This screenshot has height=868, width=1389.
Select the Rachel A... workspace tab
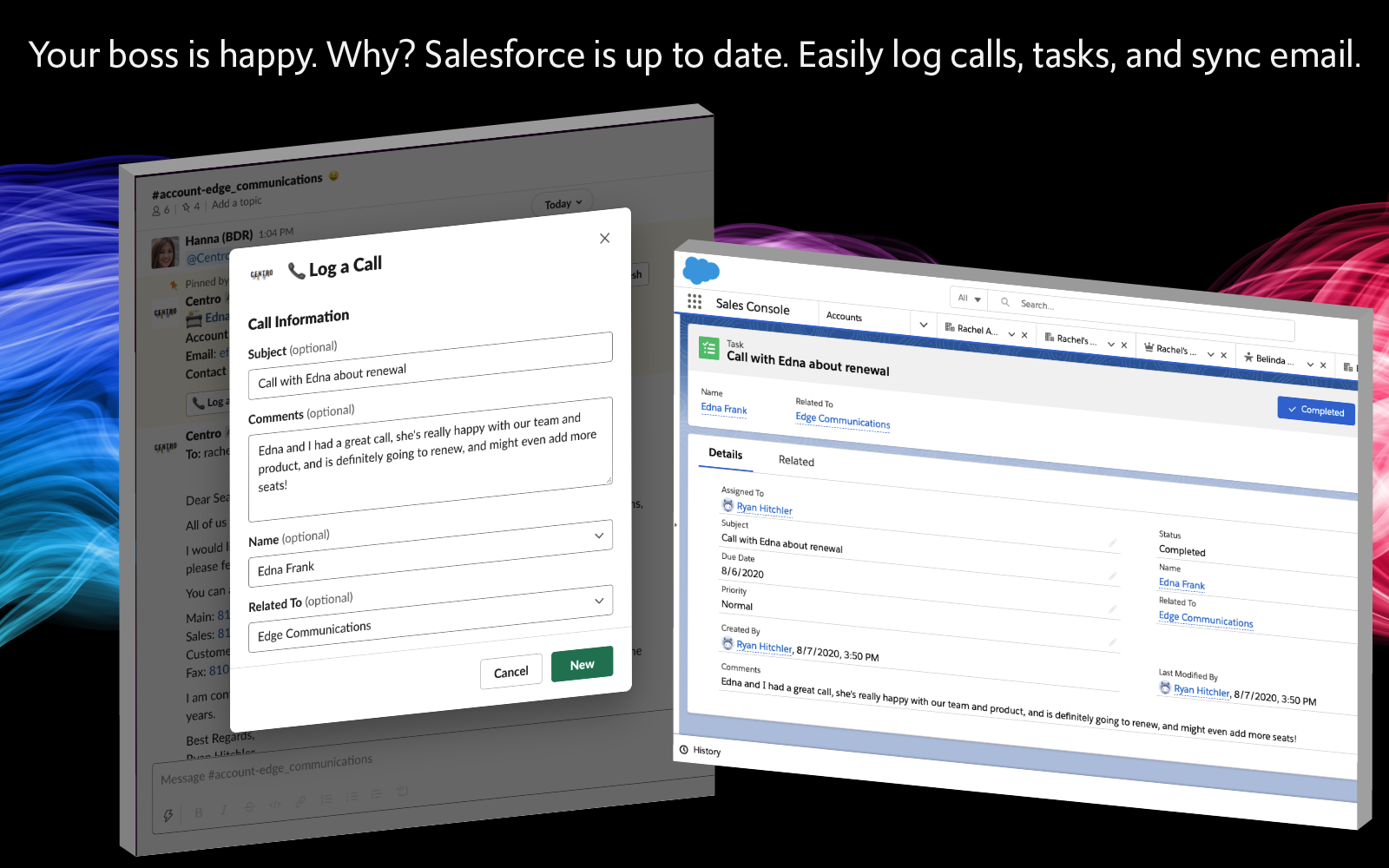(987, 331)
